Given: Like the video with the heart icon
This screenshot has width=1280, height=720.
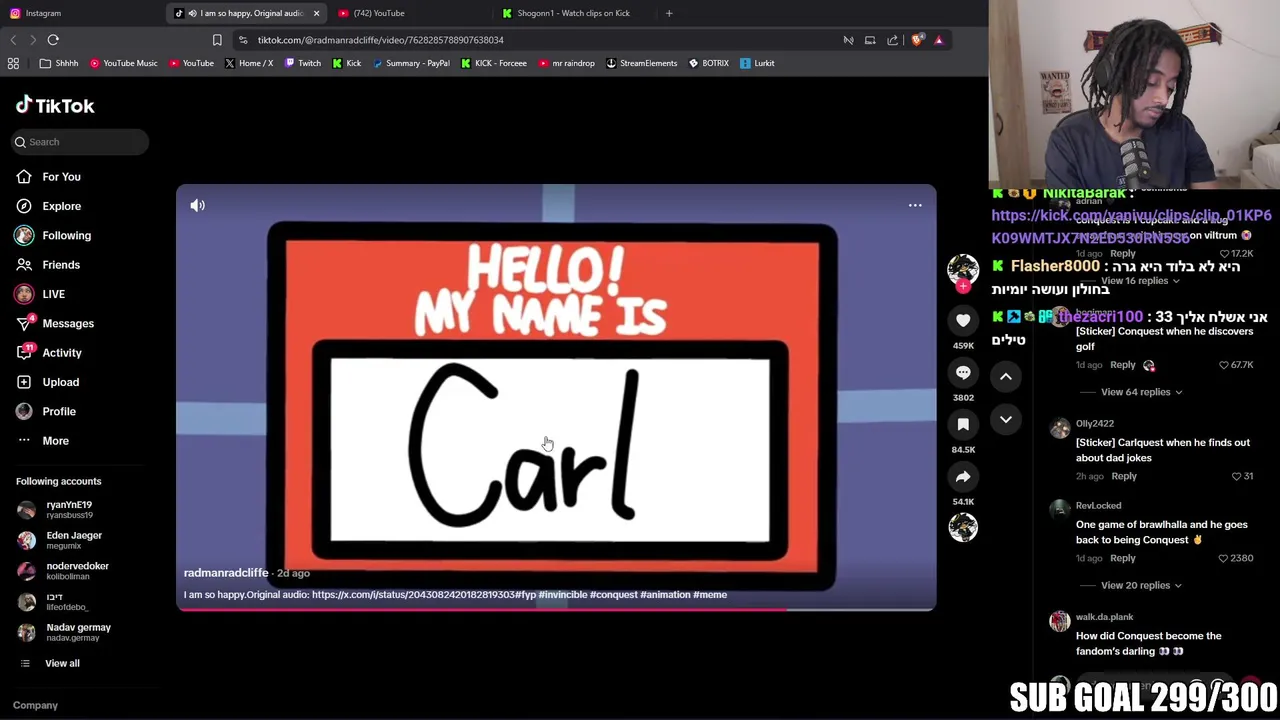Looking at the screenshot, I should pyautogui.click(x=963, y=320).
